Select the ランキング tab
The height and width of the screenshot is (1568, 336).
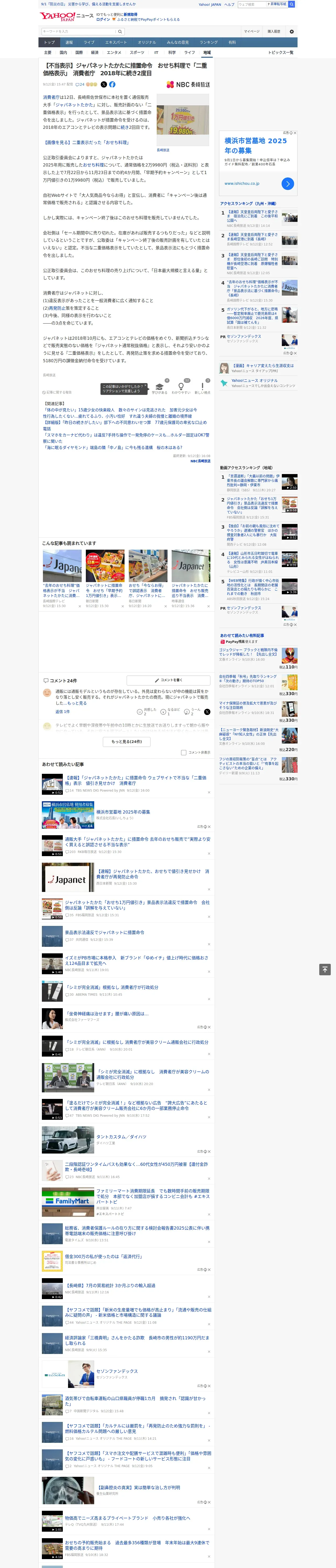point(209,43)
